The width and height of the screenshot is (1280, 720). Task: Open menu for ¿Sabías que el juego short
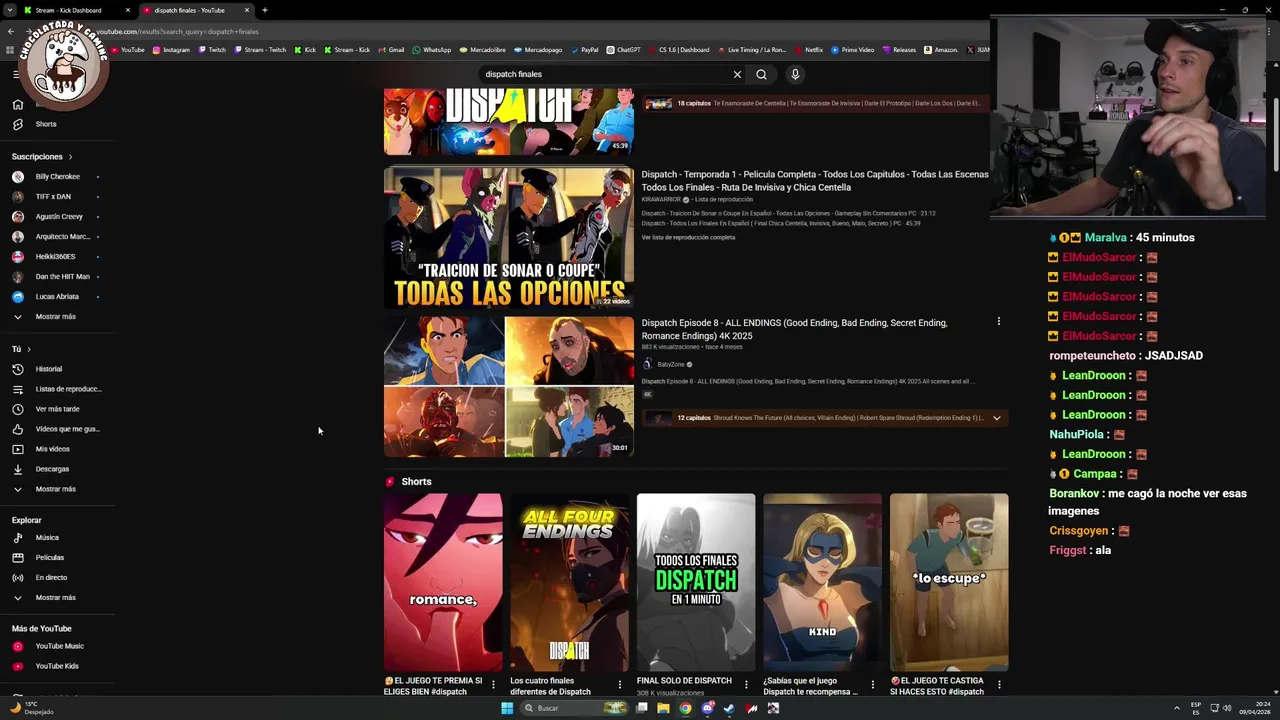pyautogui.click(x=872, y=685)
